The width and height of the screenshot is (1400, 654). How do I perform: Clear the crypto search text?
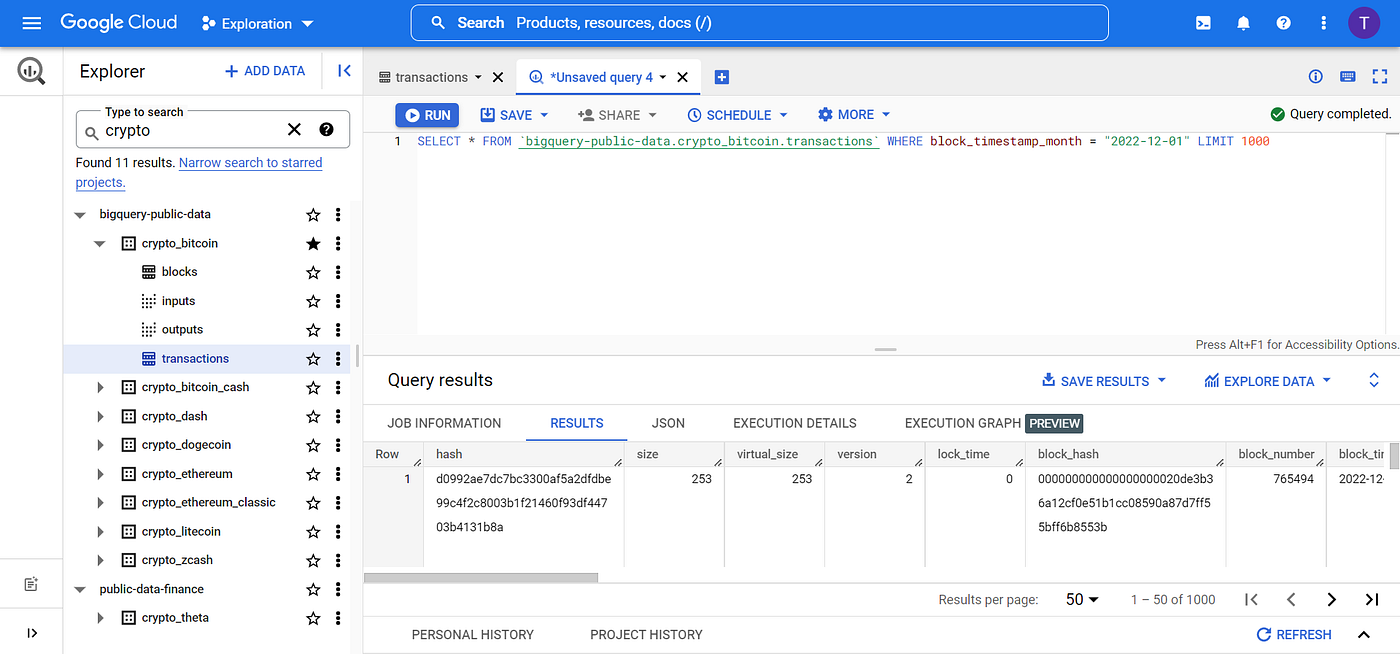tap(294, 129)
